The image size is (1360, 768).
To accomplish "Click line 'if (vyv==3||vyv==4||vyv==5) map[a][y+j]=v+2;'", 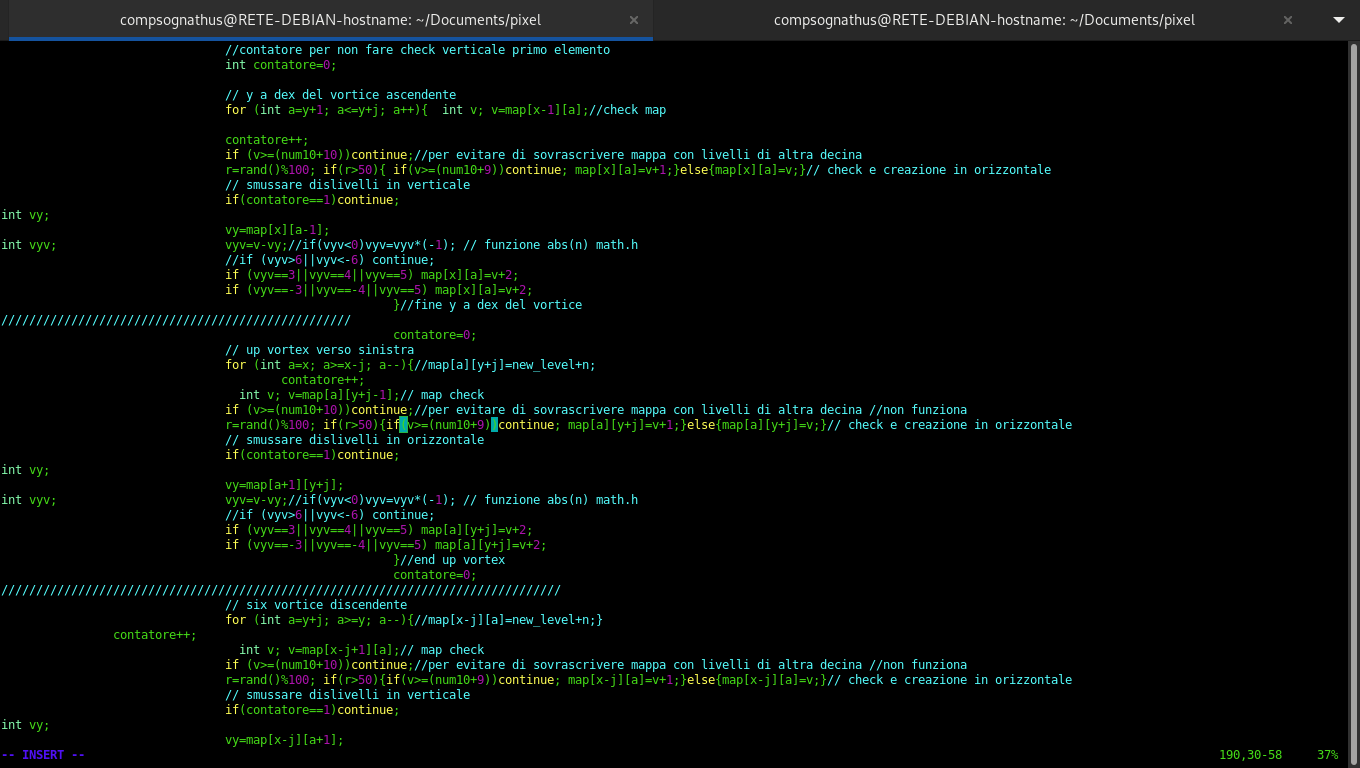I will pos(379,530).
